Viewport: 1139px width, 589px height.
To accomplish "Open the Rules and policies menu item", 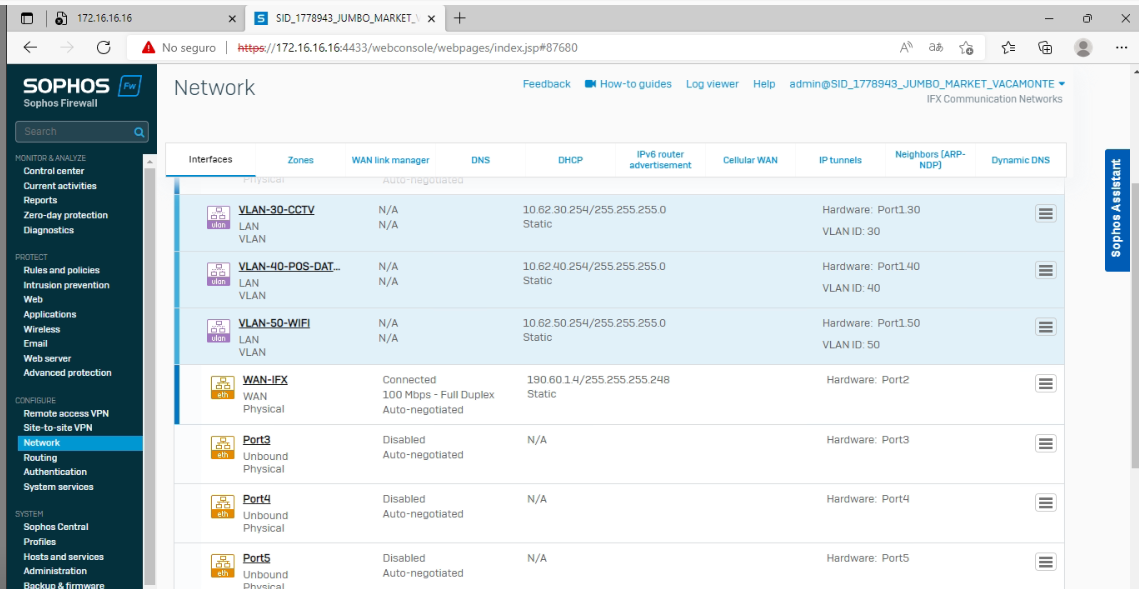I will [61, 270].
